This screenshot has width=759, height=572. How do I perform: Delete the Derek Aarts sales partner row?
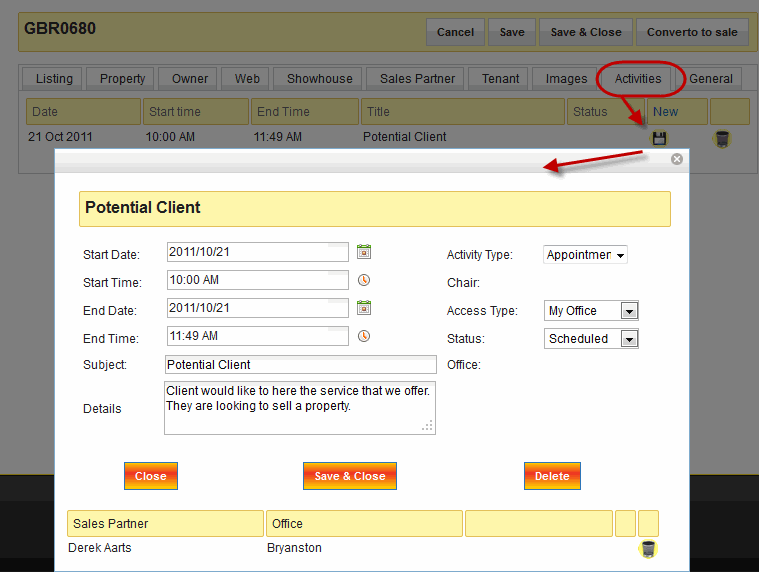[x=648, y=548]
